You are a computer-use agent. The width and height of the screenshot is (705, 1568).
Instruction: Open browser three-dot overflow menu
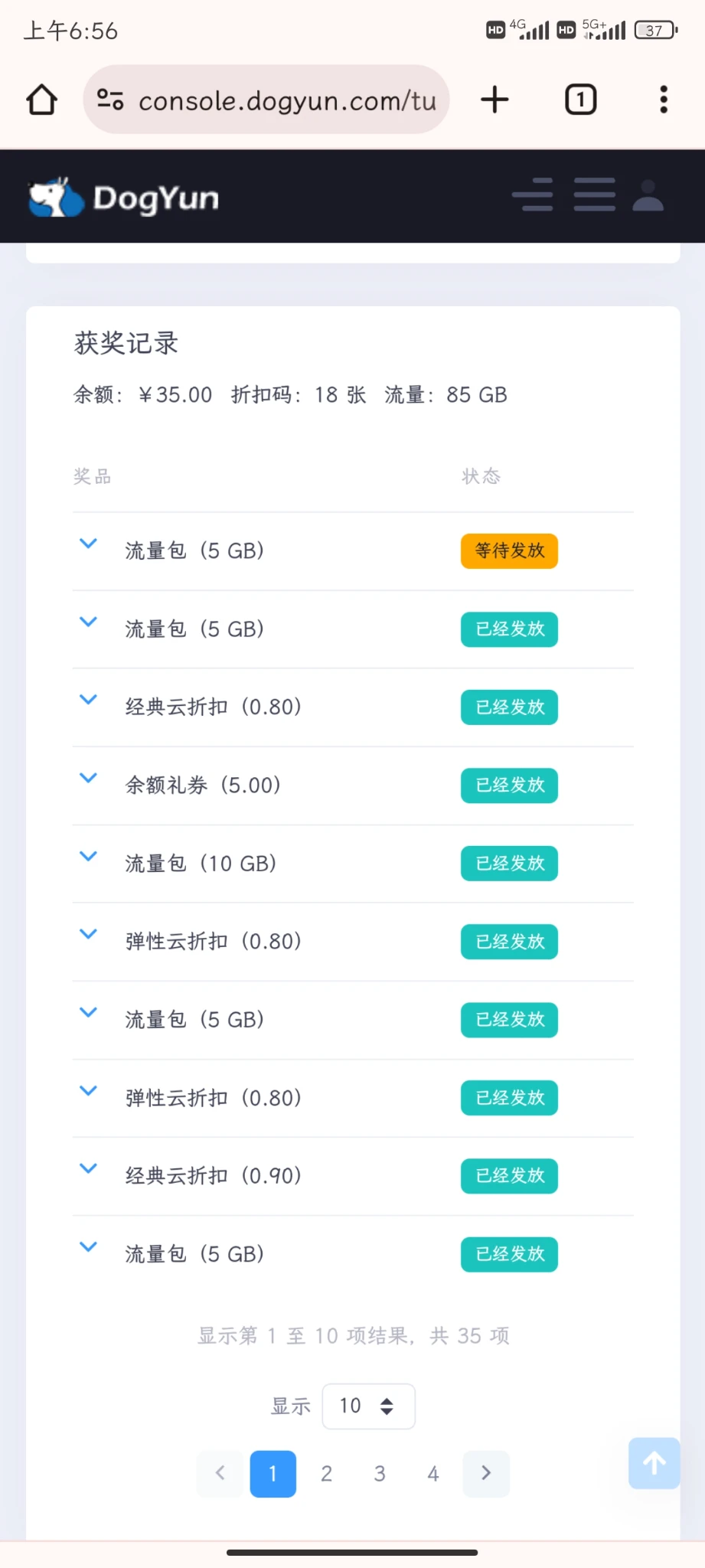[663, 100]
